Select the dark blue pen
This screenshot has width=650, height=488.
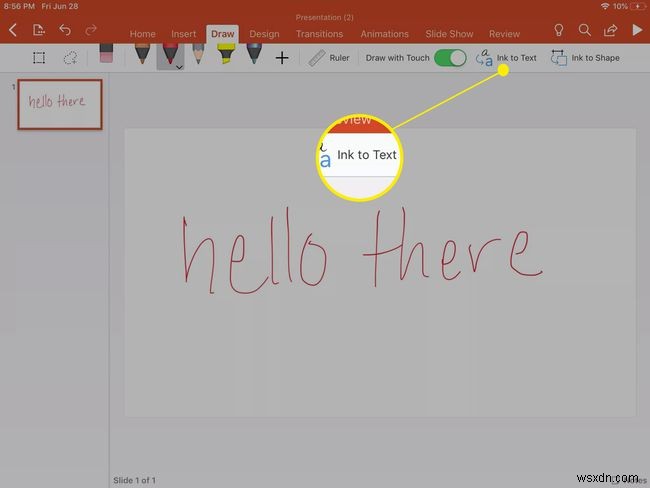tap(254, 54)
